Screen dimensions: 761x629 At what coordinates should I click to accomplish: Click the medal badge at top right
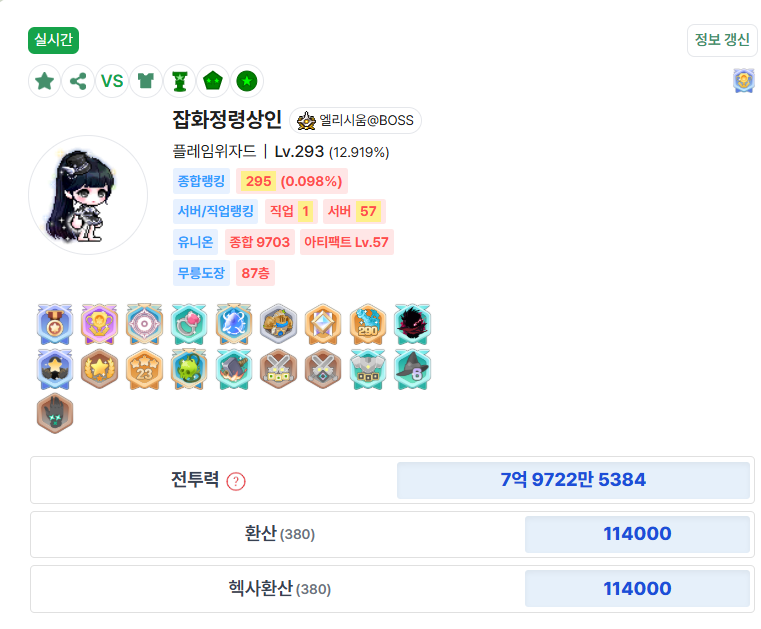(744, 81)
